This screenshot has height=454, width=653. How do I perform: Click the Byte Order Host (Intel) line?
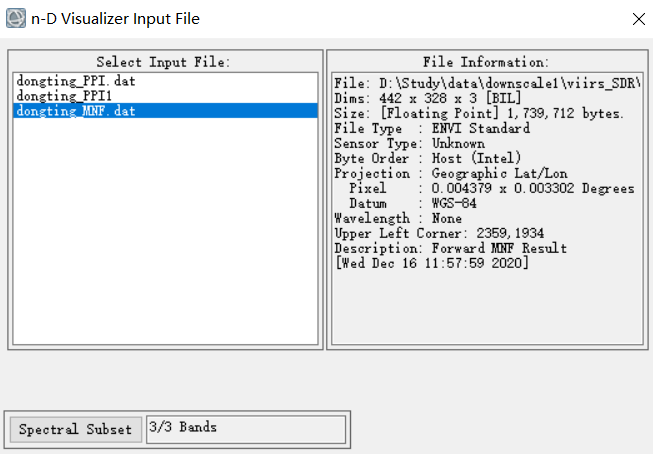tap(427, 158)
